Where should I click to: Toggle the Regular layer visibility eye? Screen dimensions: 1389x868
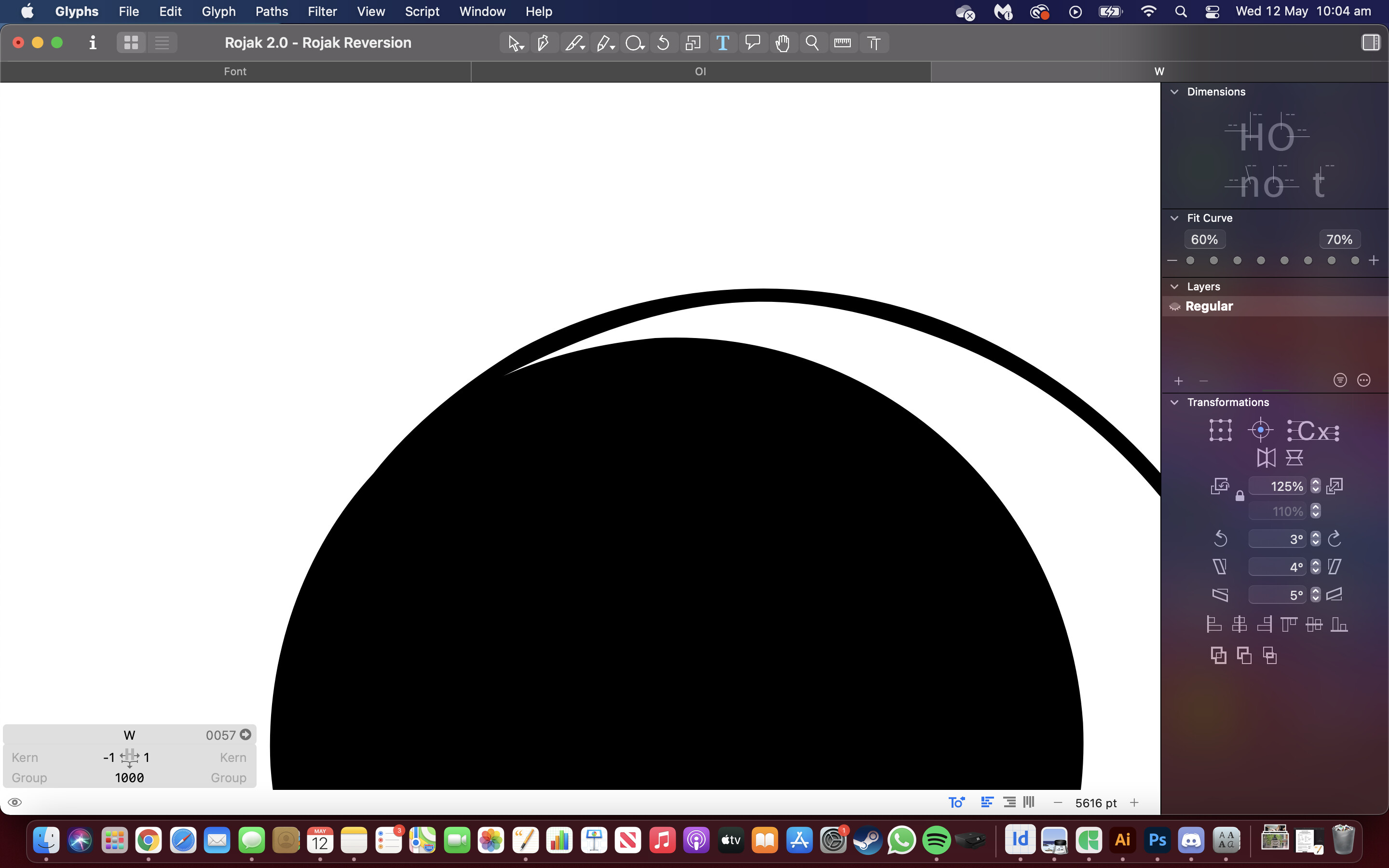click(1175, 307)
